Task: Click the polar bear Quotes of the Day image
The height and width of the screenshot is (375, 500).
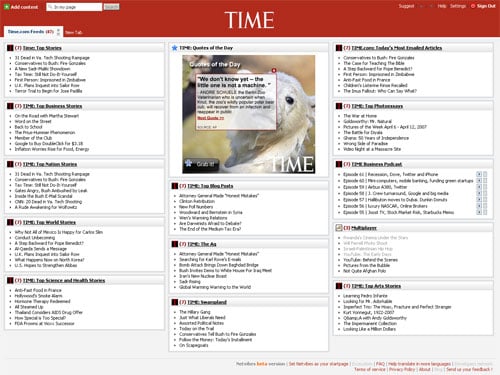Action: click(248, 114)
